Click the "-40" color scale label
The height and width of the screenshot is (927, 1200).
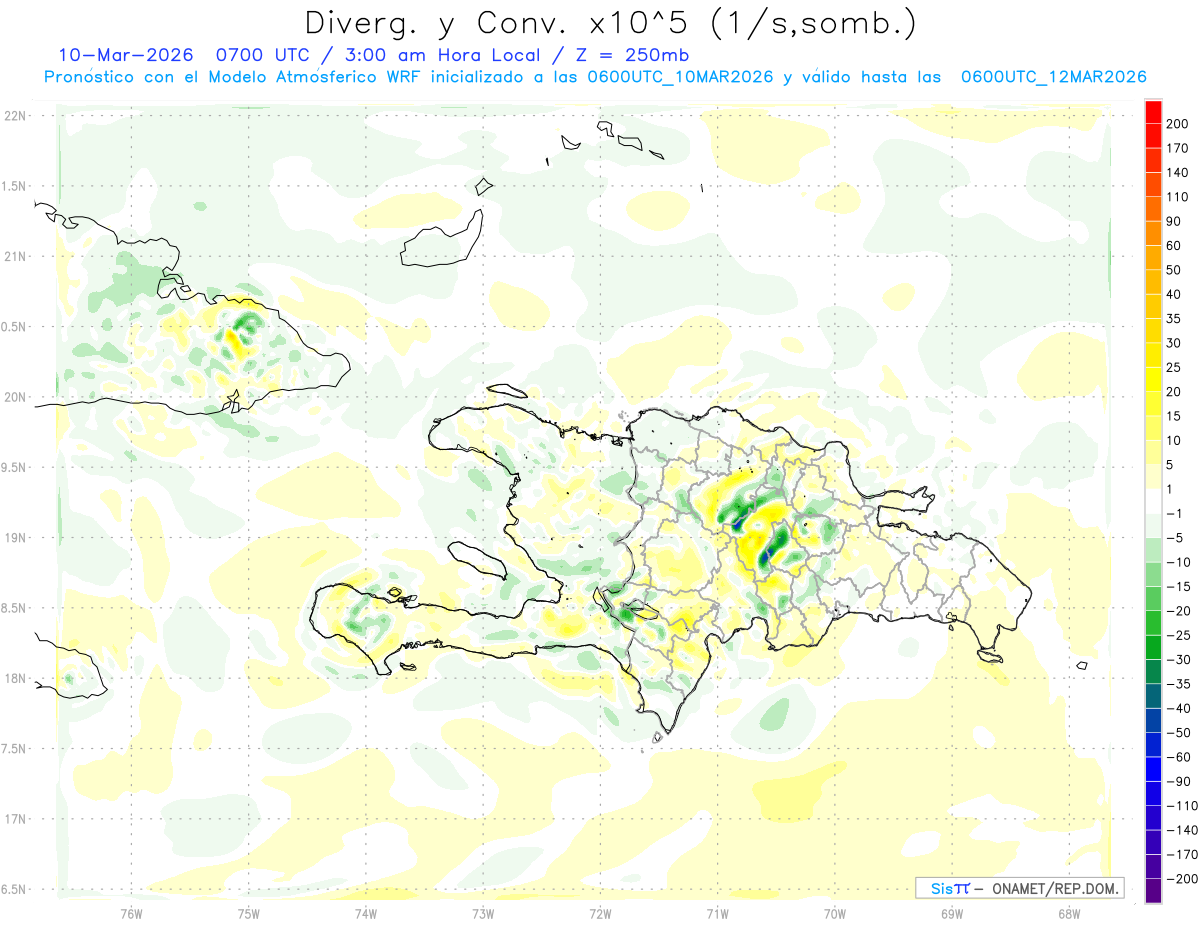click(x=1178, y=708)
